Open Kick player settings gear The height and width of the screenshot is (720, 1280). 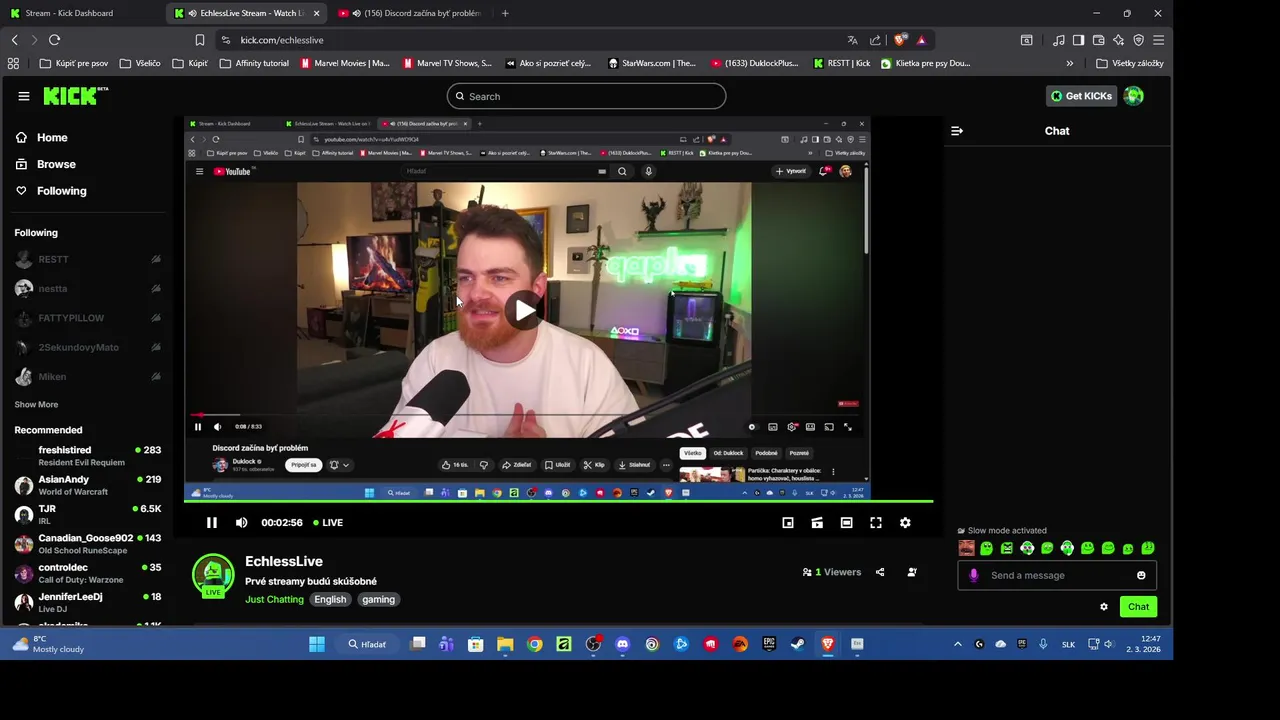pyautogui.click(x=905, y=522)
